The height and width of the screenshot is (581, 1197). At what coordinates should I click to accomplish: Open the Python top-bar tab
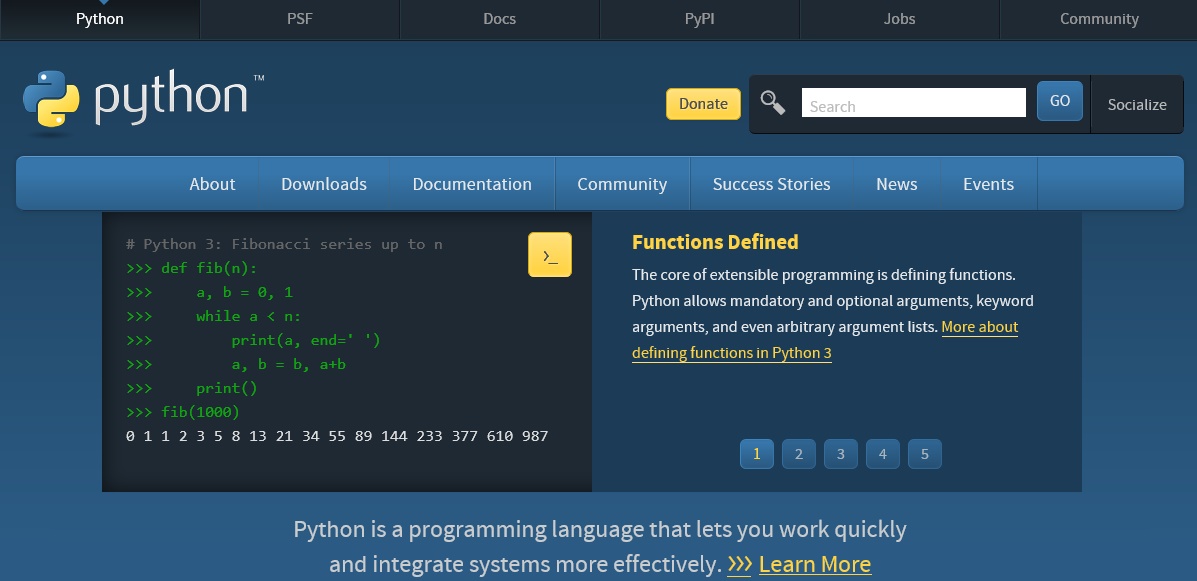coord(100,19)
